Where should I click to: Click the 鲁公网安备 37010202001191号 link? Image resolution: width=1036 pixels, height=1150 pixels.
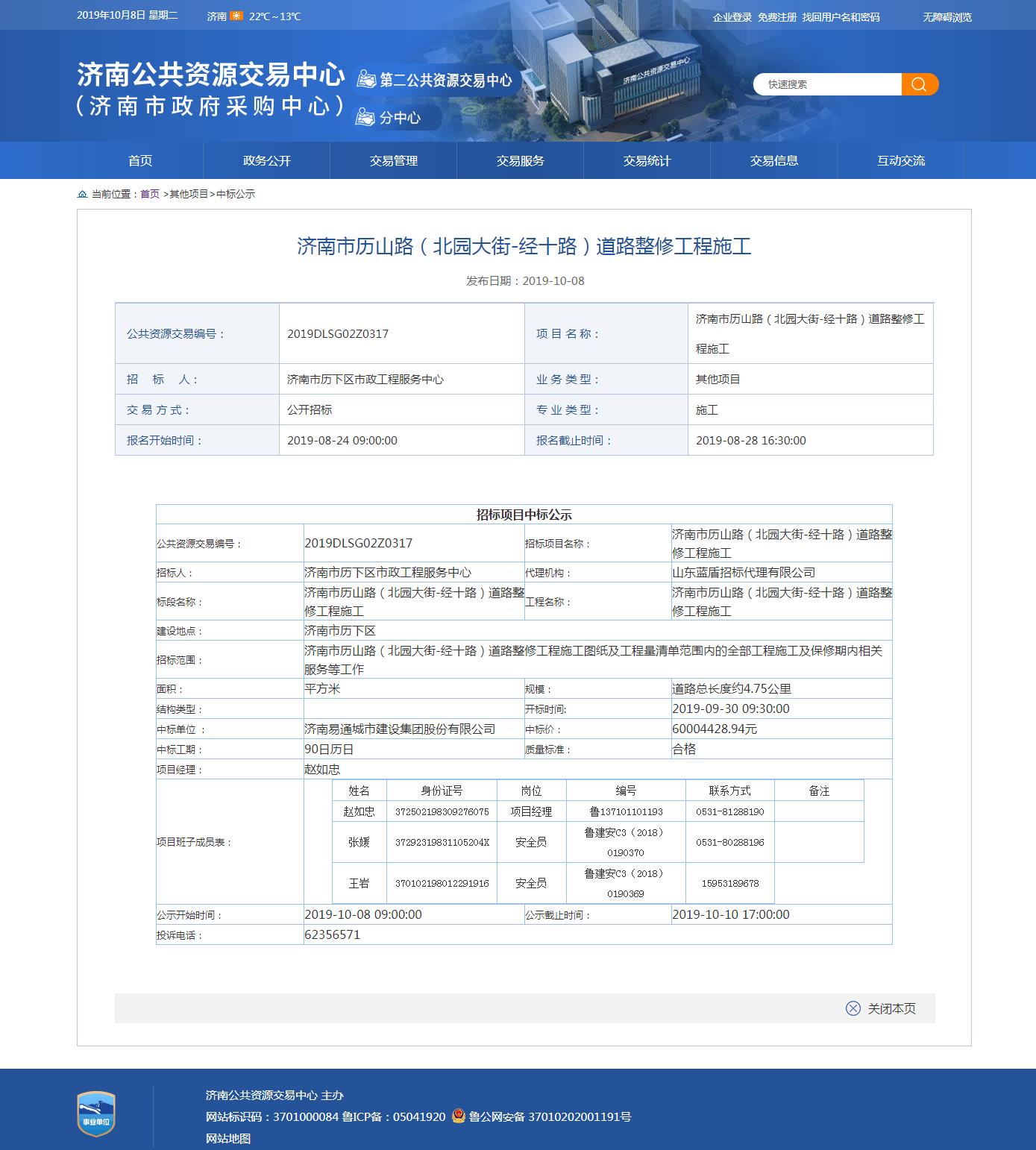(550, 1116)
